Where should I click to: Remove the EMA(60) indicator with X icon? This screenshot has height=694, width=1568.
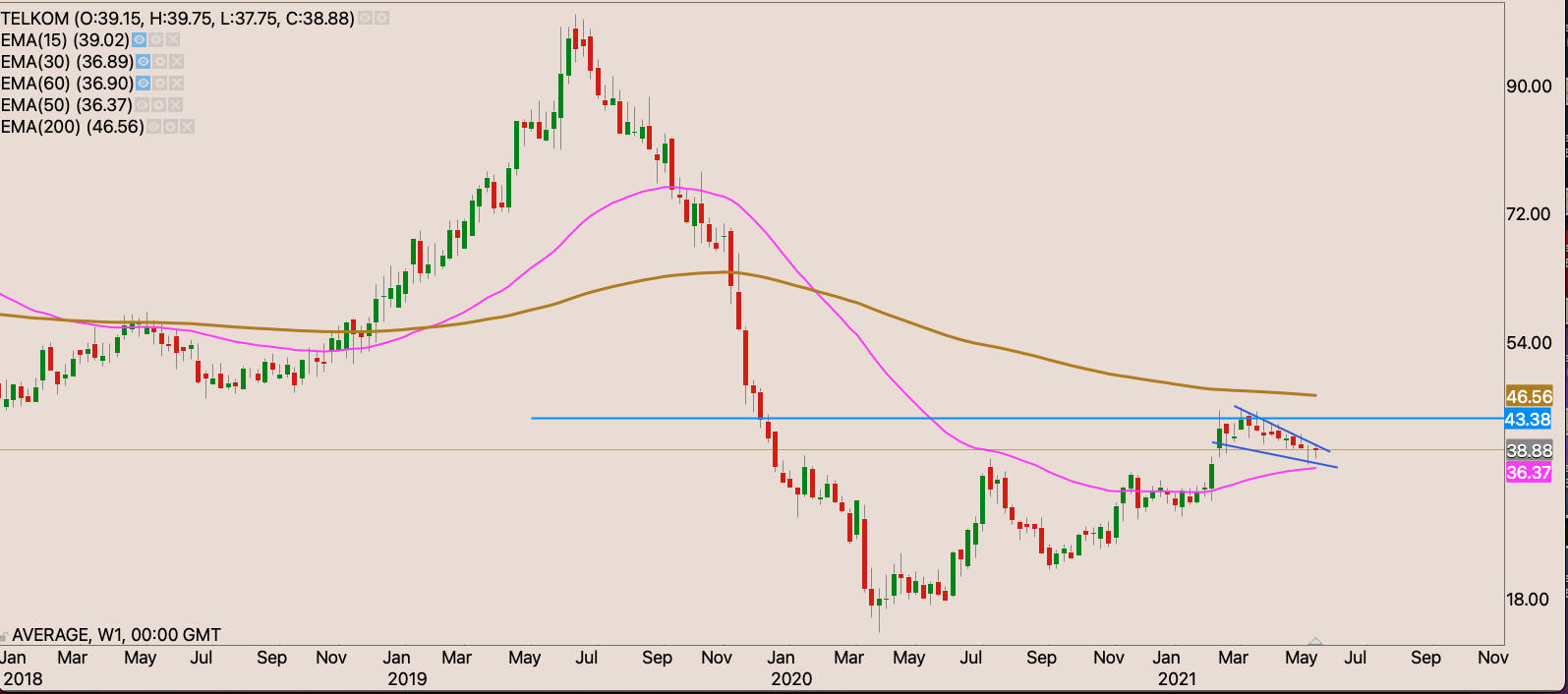click(x=176, y=84)
